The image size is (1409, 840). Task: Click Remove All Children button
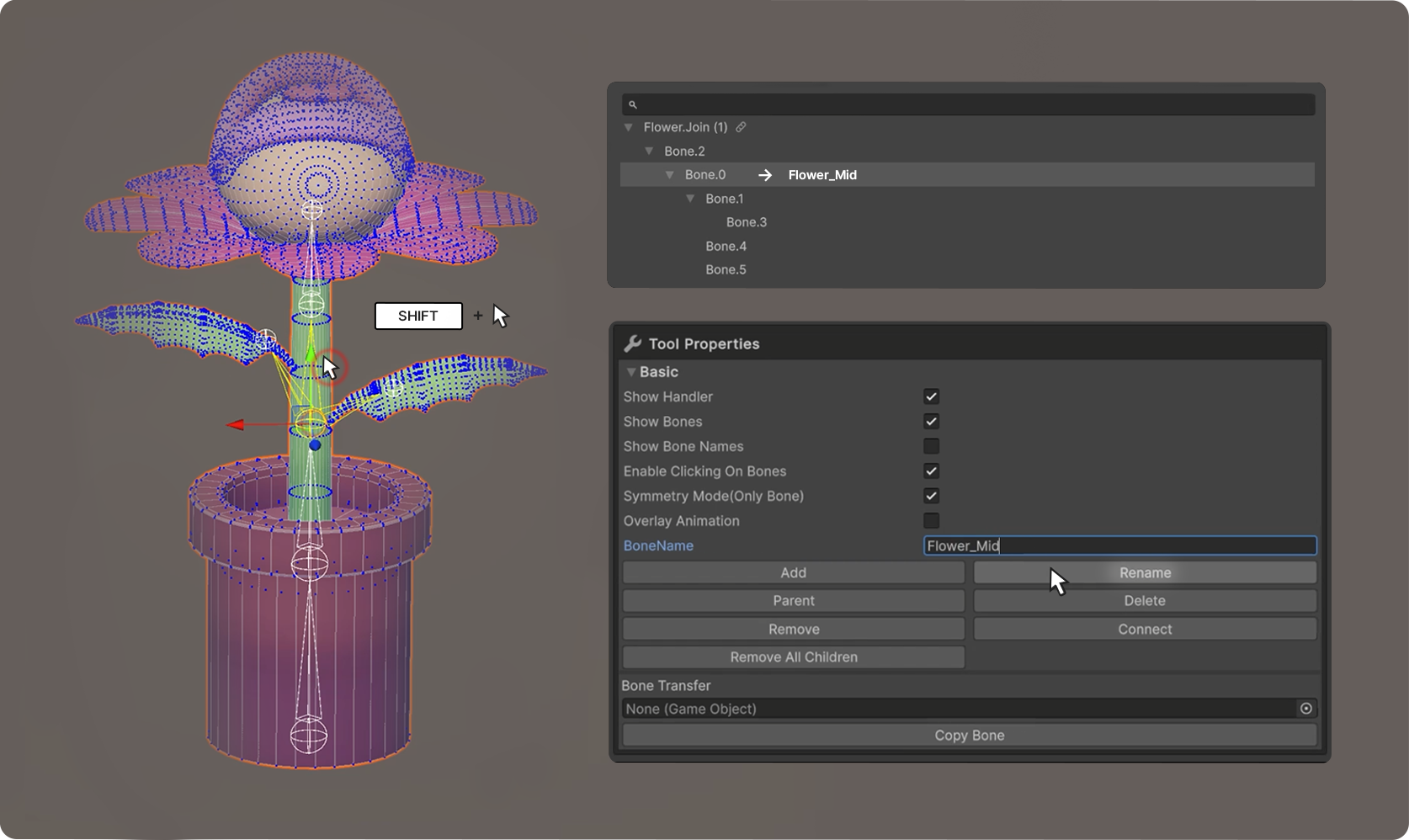794,657
